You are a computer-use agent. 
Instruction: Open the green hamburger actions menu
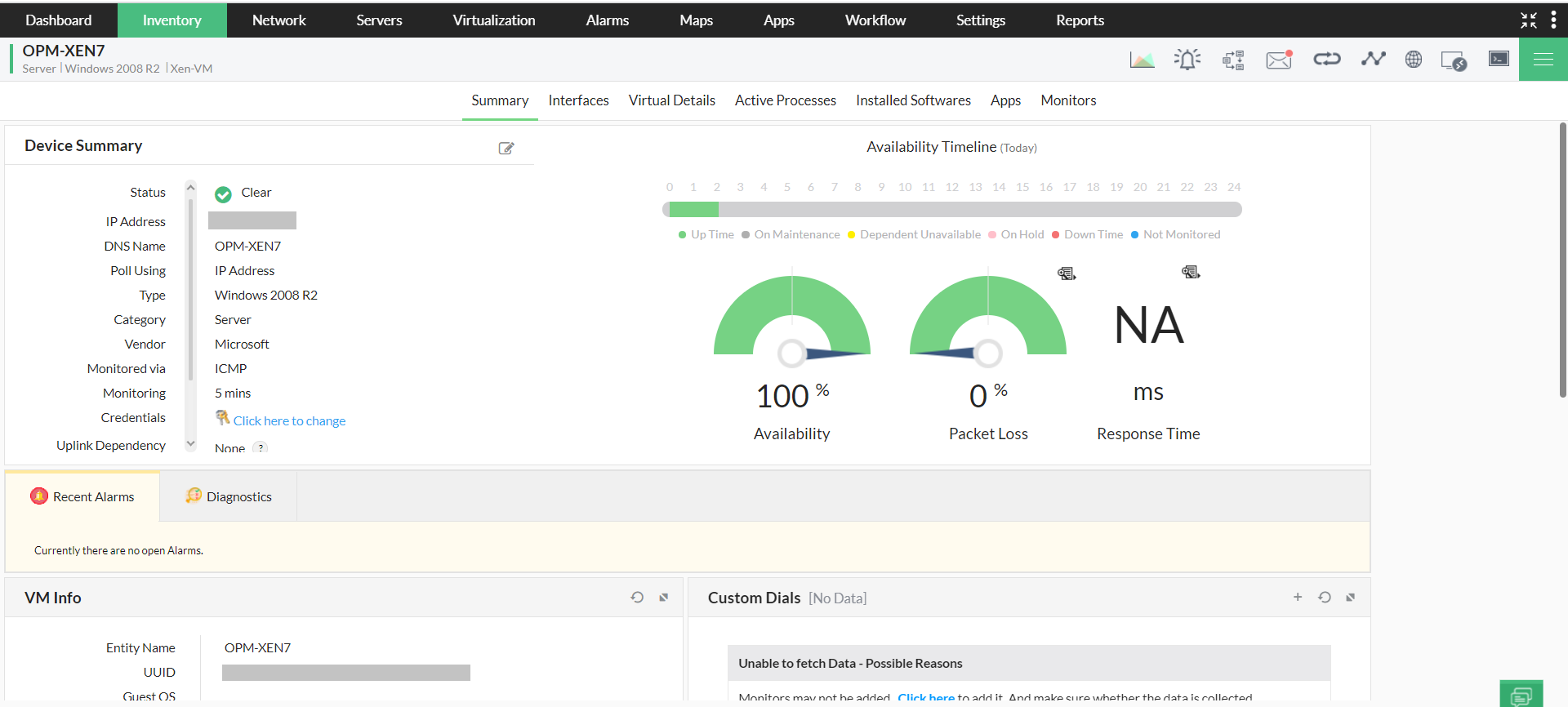point(1543,59)
